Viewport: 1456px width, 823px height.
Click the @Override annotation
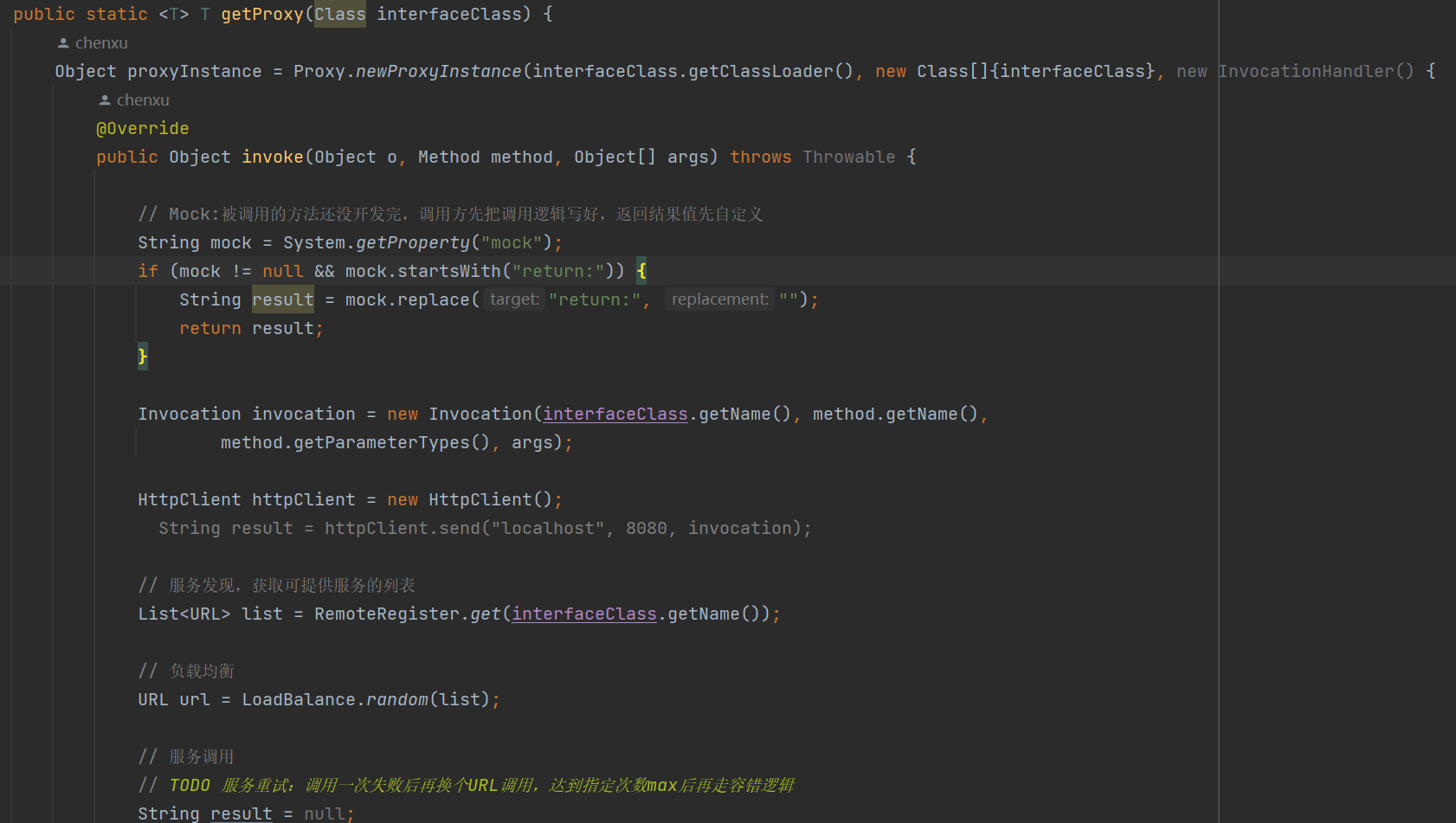(x=142, y=128)
